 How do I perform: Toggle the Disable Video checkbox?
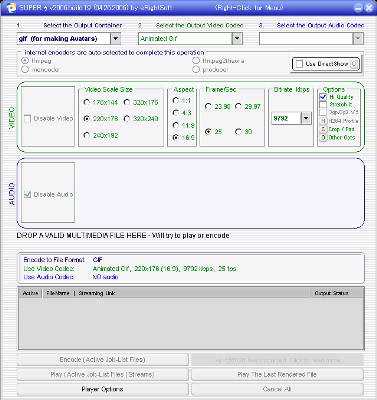coord(28,118)
